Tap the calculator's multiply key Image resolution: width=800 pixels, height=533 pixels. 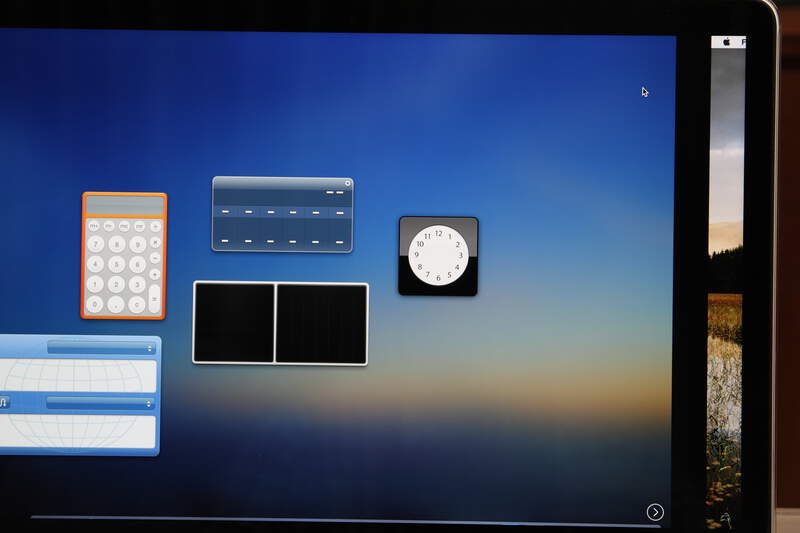point(154,243)
